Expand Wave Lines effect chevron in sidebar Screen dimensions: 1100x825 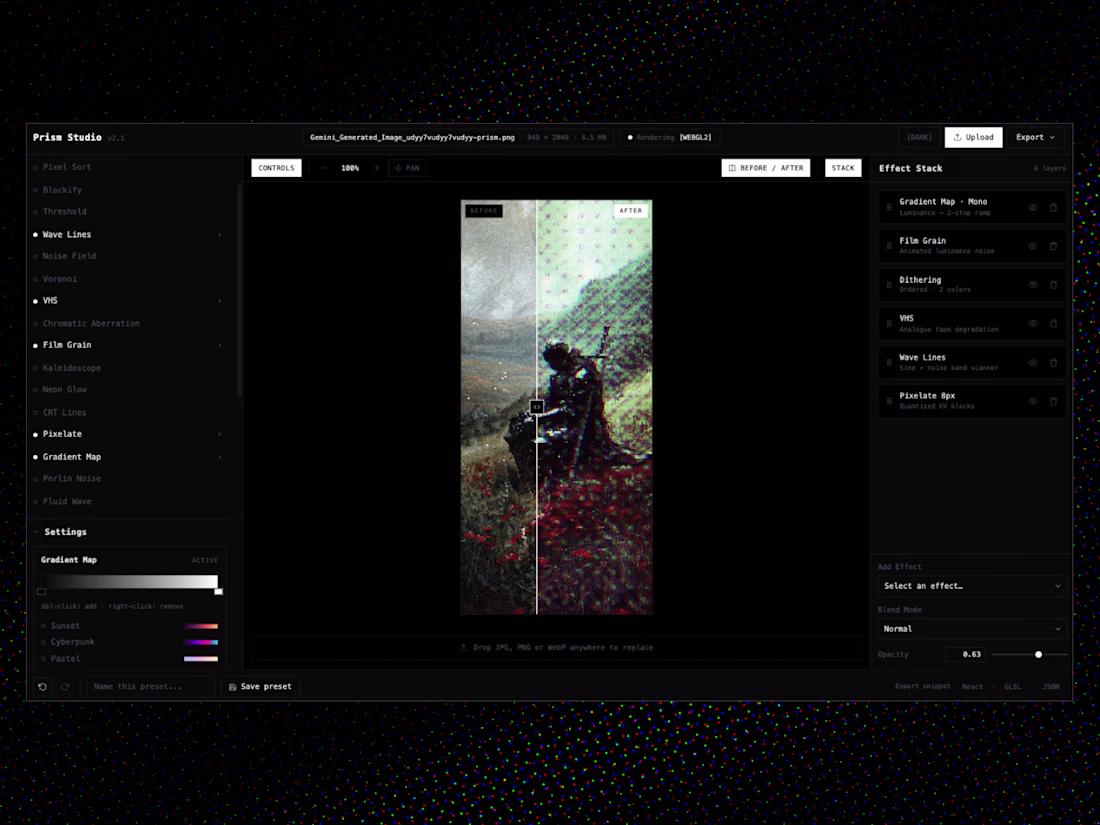220,235
